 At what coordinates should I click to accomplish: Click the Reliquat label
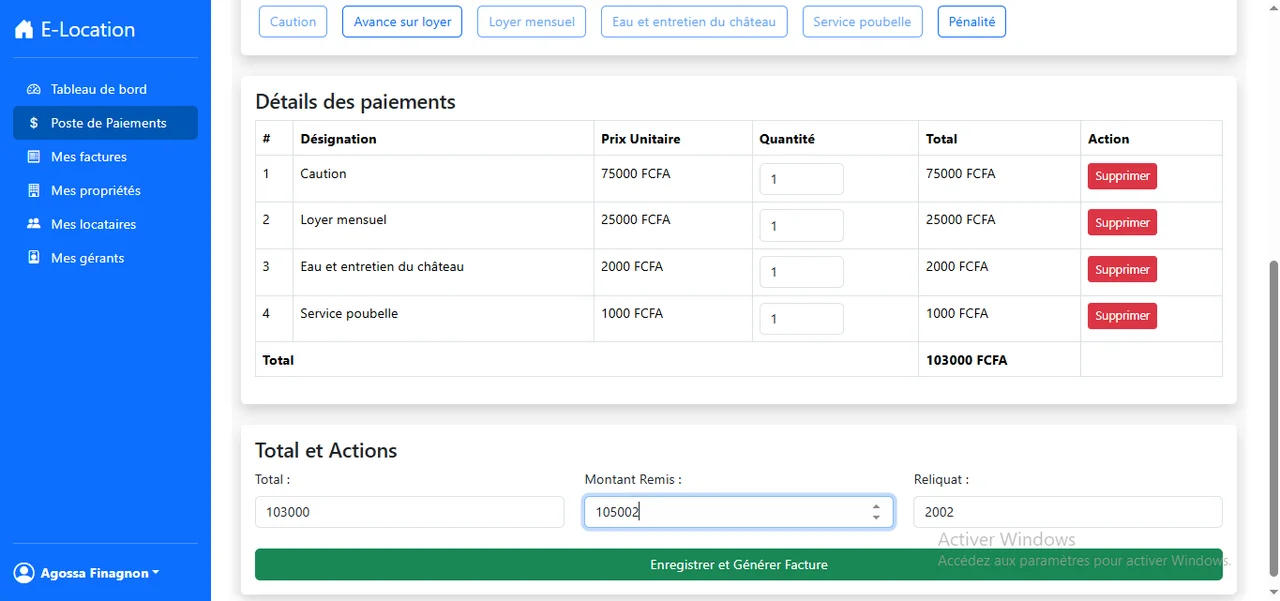click(x=941, y=480)
